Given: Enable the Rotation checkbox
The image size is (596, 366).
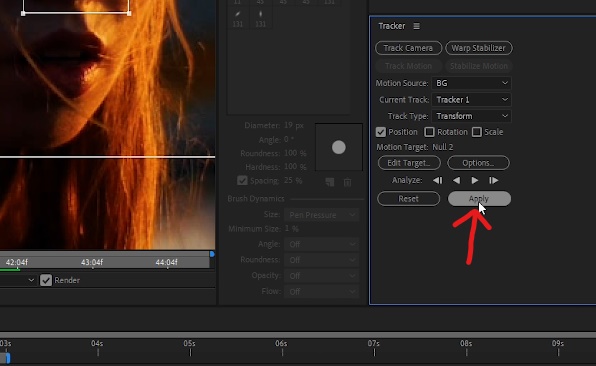Looking at the screenshot, I should point(430,132).
